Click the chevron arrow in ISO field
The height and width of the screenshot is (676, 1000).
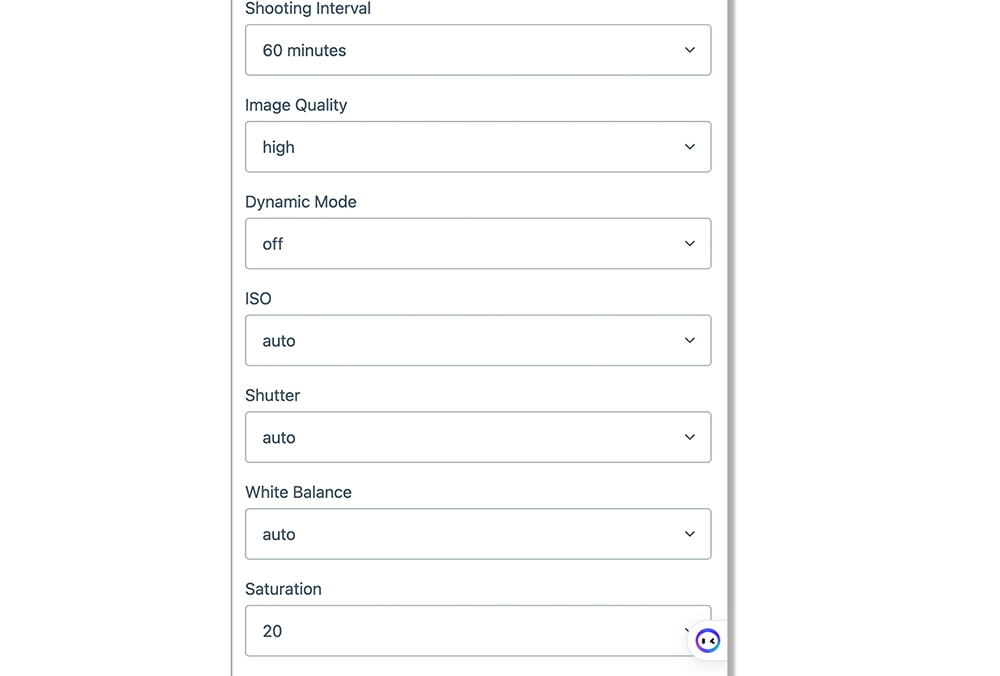coord(690,341)
